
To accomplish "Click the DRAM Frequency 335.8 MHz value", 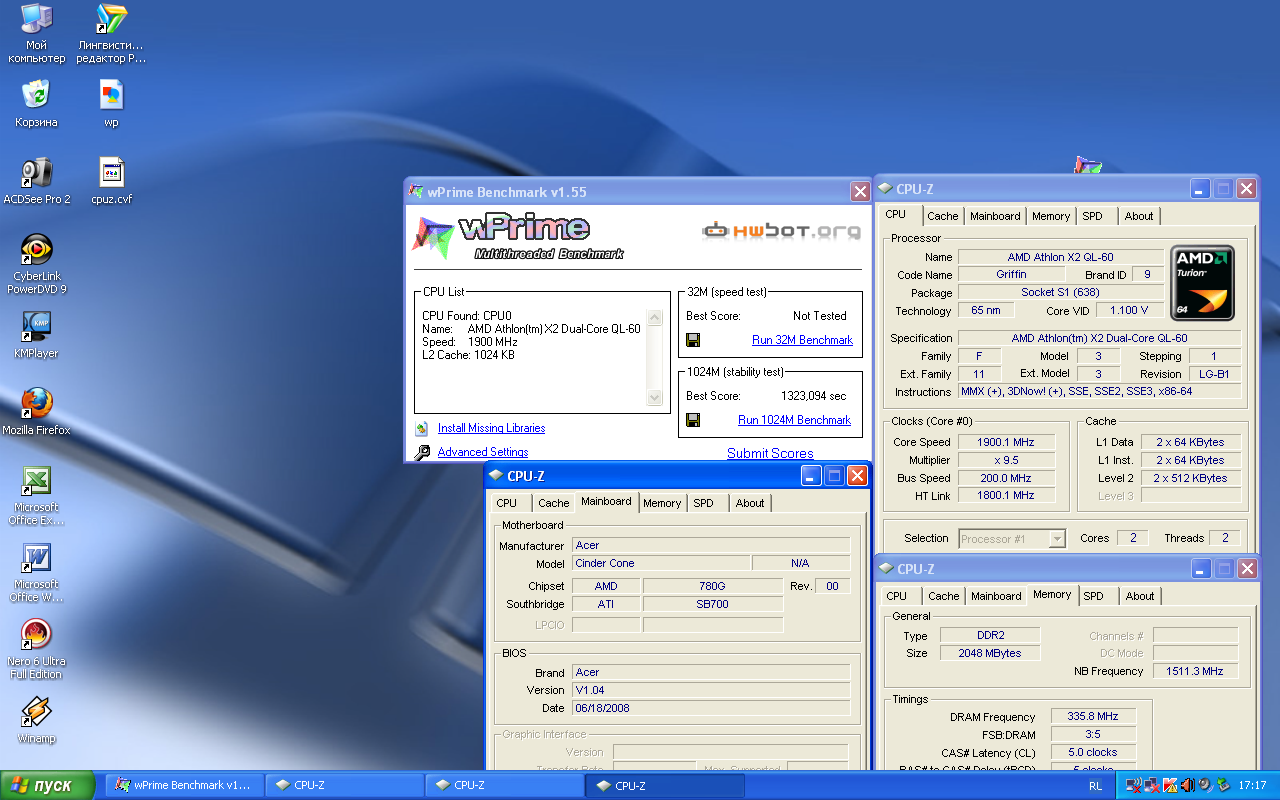I will pos(1093,716).
